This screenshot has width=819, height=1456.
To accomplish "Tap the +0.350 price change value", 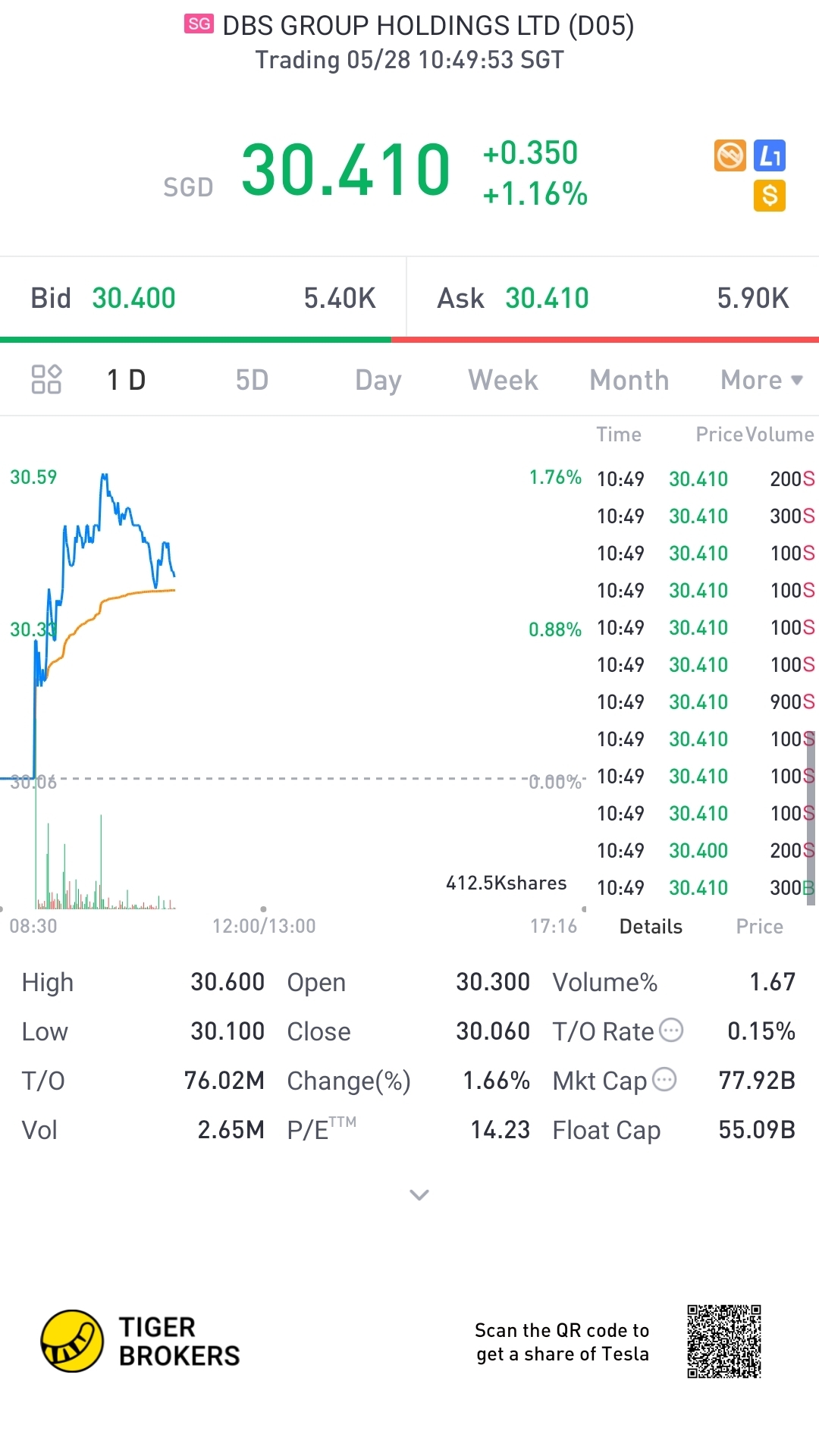I will pyautogui.click(x=530, y=153).
